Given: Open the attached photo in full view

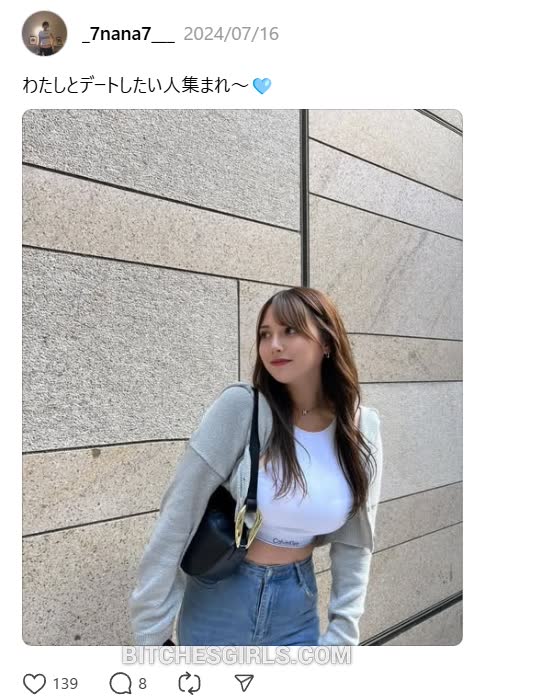Looking at the screenshot, I should pos(242,377).
